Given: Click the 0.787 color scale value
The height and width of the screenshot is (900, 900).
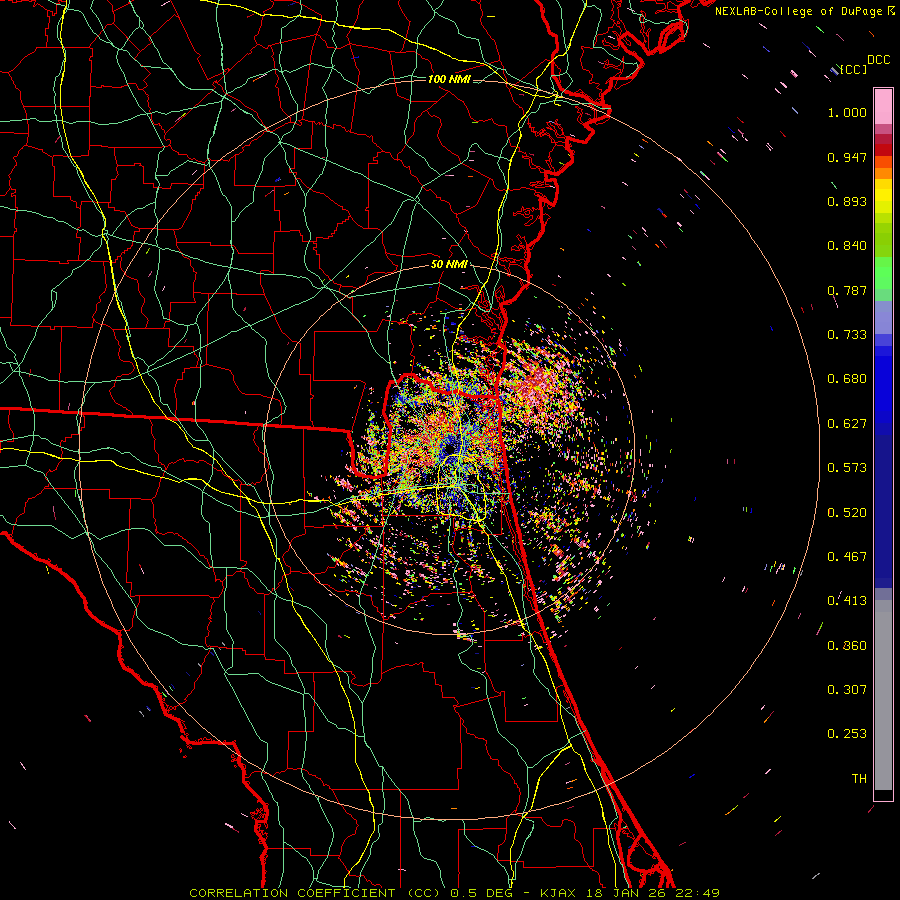Looking at the screenshot, I should point(847,290).
